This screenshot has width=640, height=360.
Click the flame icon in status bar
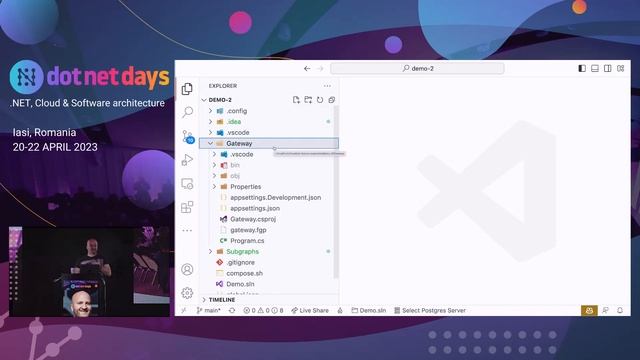point(340,311)
